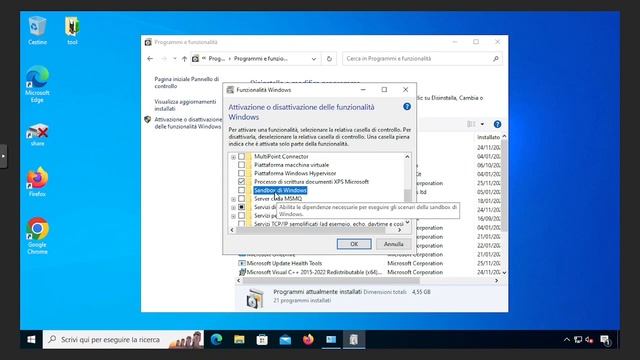Focus the taskbar search box
This screenshot has height=360, width=640.
coord(123,340)
